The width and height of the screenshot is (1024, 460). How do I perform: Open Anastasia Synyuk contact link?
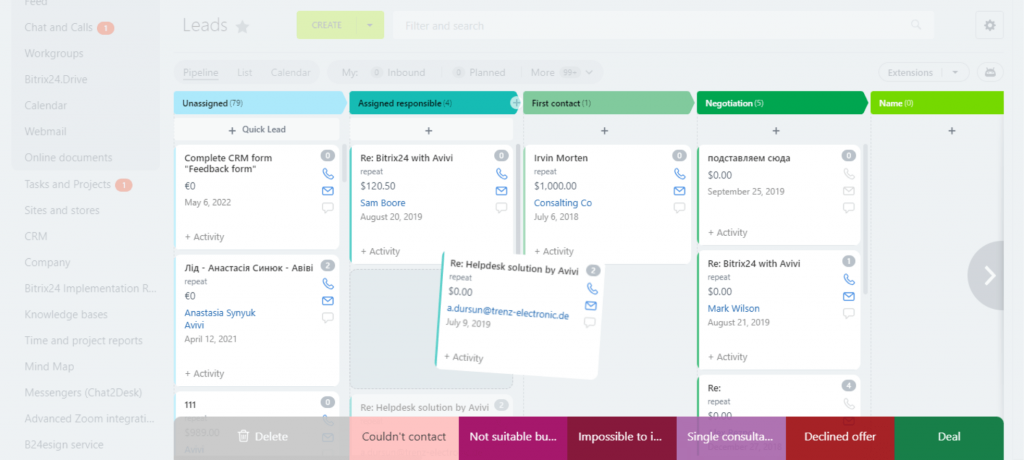pos(220,313)
